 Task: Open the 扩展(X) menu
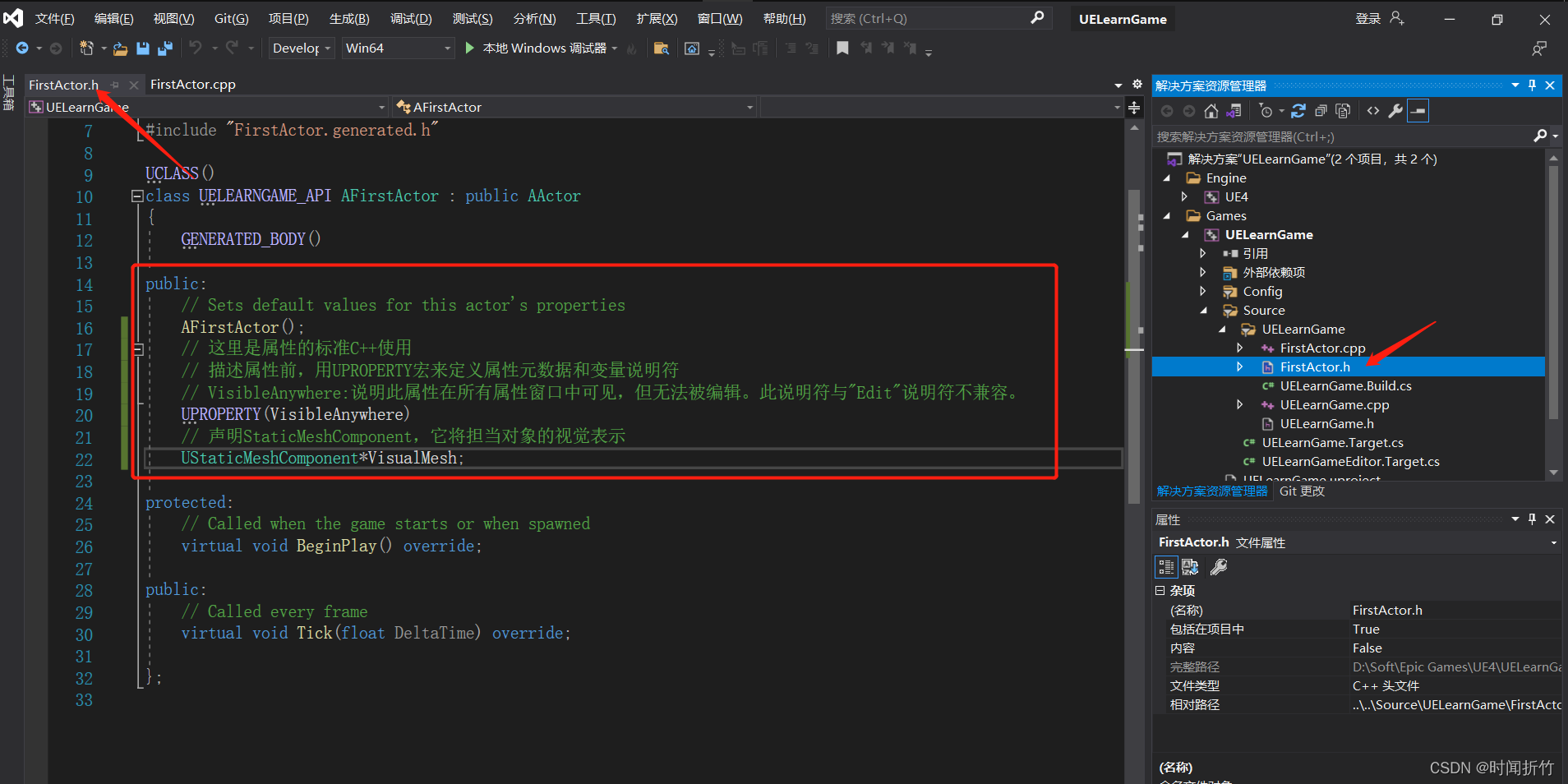point(657,19)
